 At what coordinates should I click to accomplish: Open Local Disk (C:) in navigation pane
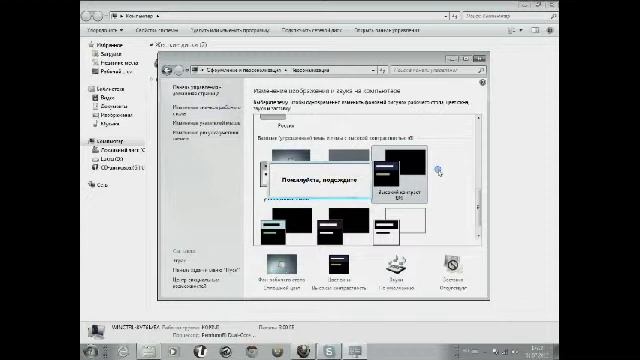coord(122,150)
